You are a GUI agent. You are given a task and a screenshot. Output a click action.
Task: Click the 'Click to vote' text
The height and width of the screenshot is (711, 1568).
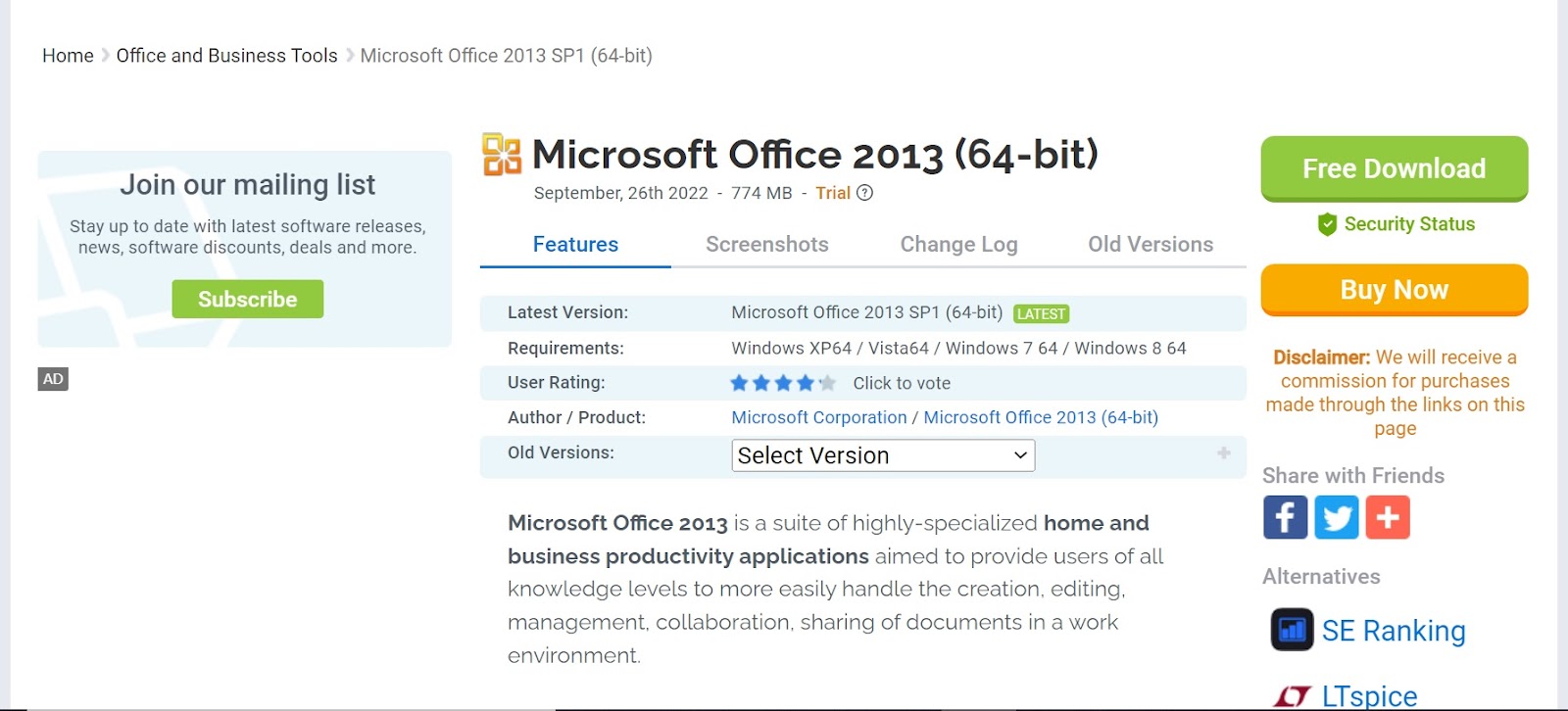click(902, 383)
